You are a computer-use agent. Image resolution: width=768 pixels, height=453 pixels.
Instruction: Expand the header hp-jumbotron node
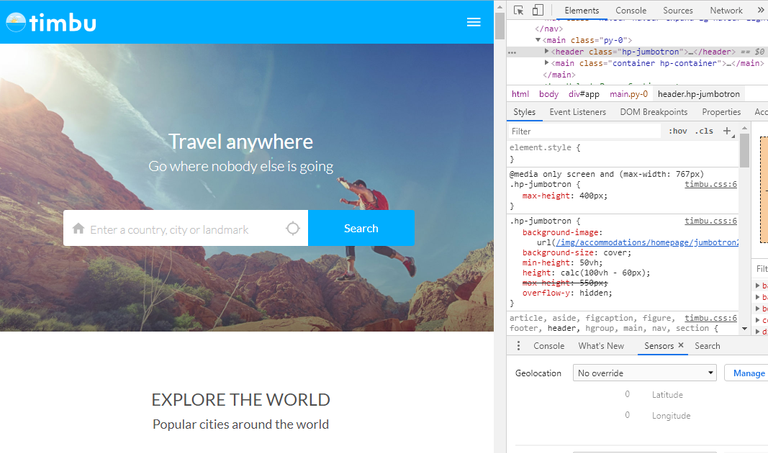547,50
